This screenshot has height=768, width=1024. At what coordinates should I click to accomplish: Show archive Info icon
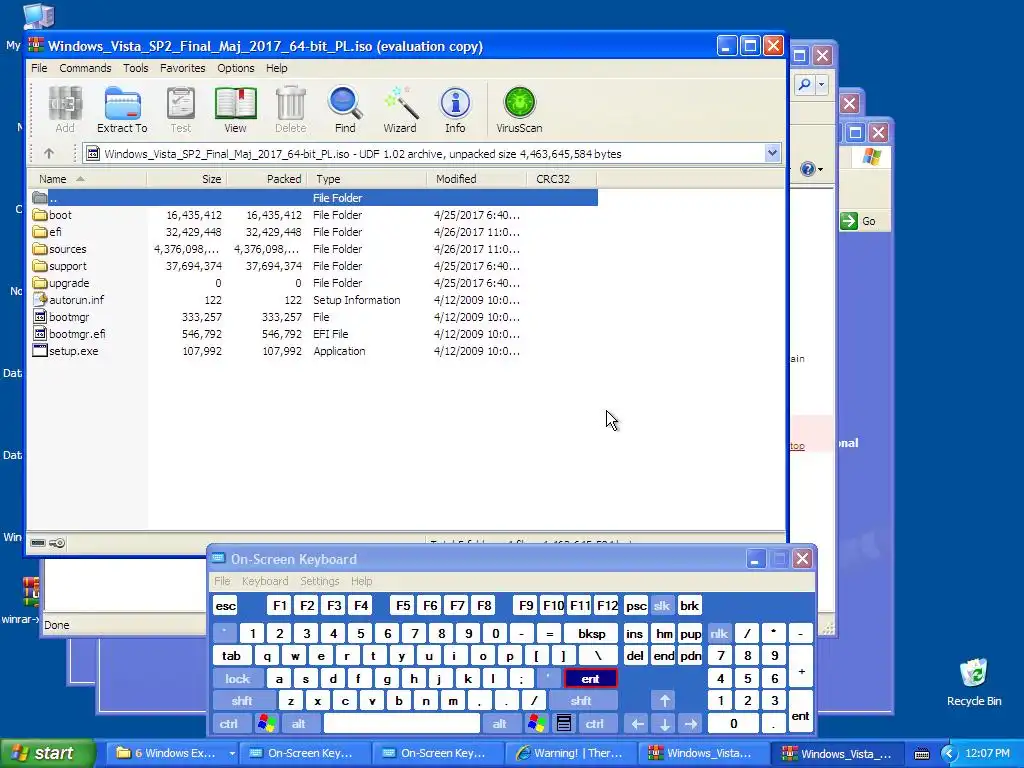(455, 110)
